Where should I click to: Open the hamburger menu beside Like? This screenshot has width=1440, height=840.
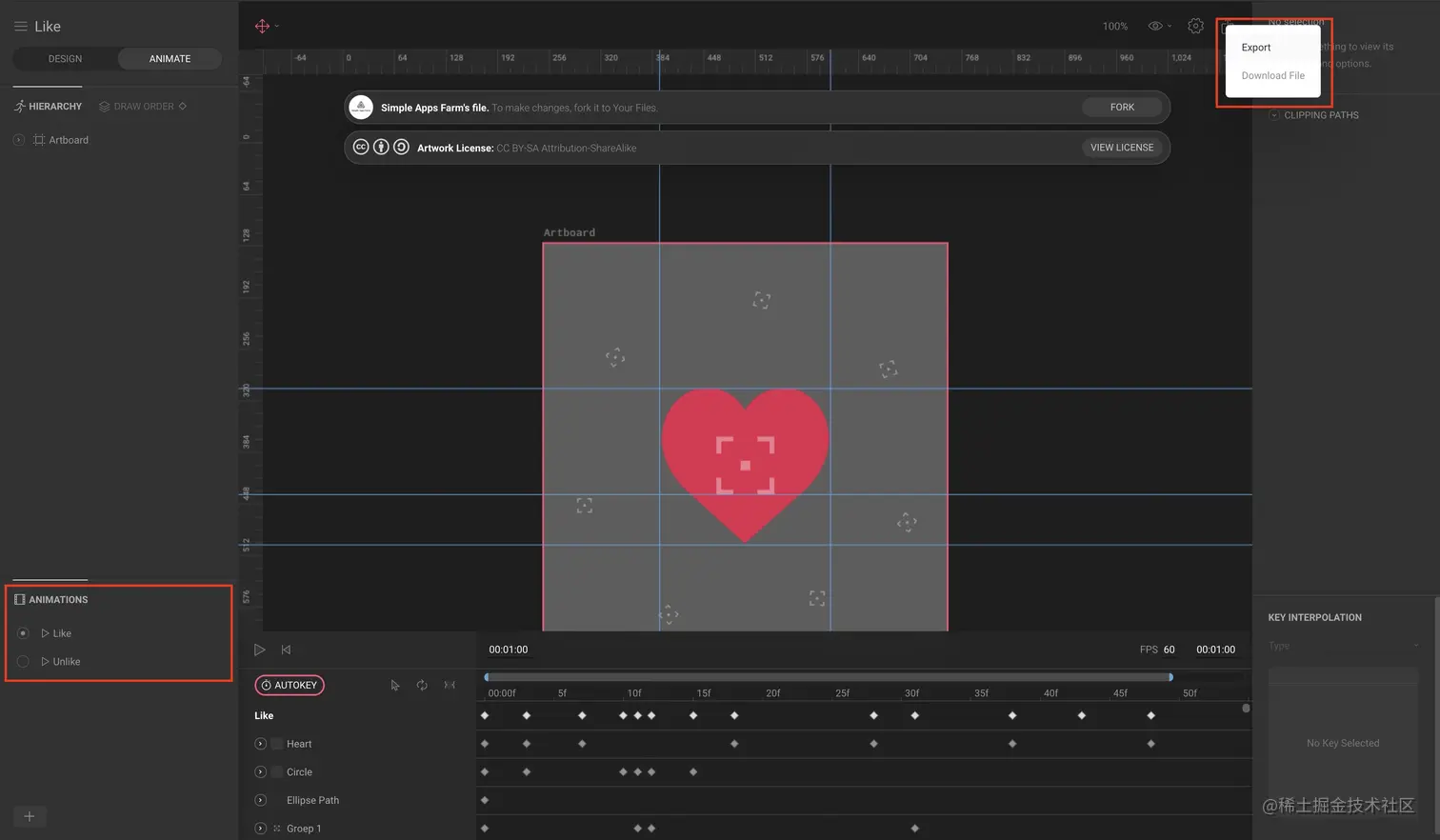click(x=20, y=27)
